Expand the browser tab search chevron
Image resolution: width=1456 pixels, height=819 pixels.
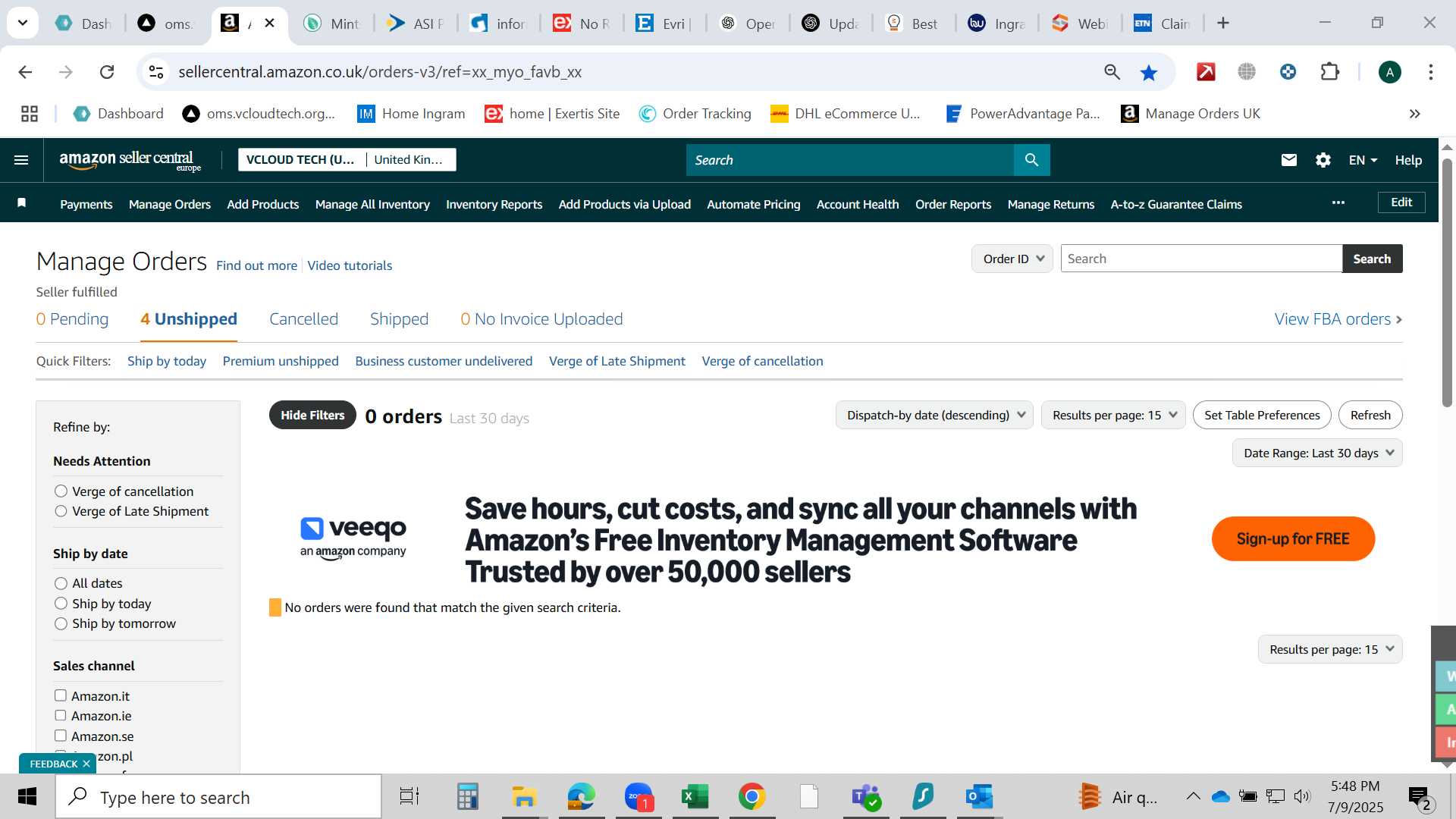click(x=23, y=23)
